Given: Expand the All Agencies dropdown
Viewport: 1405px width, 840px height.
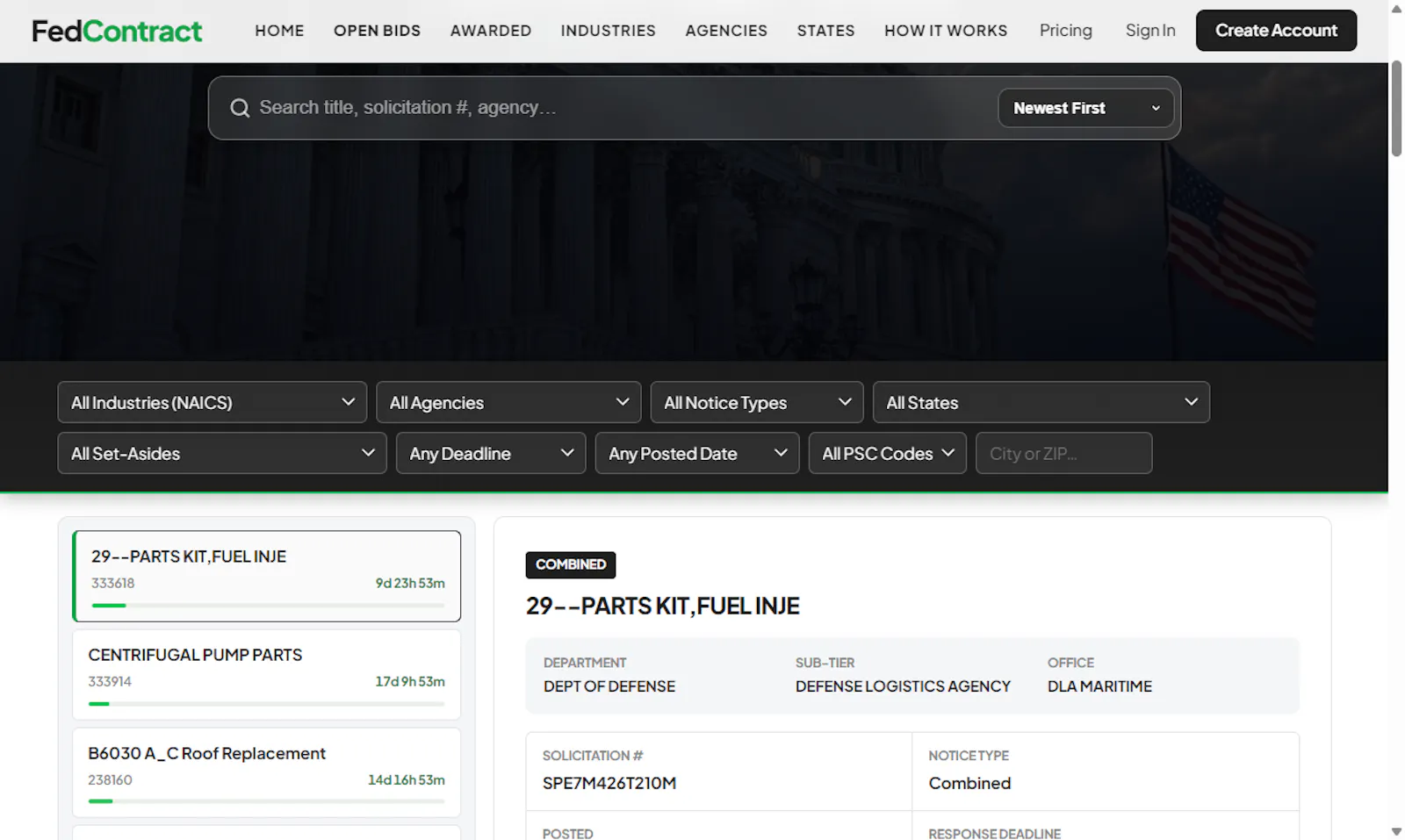Looking at the screenshot, I should point(508,402).
